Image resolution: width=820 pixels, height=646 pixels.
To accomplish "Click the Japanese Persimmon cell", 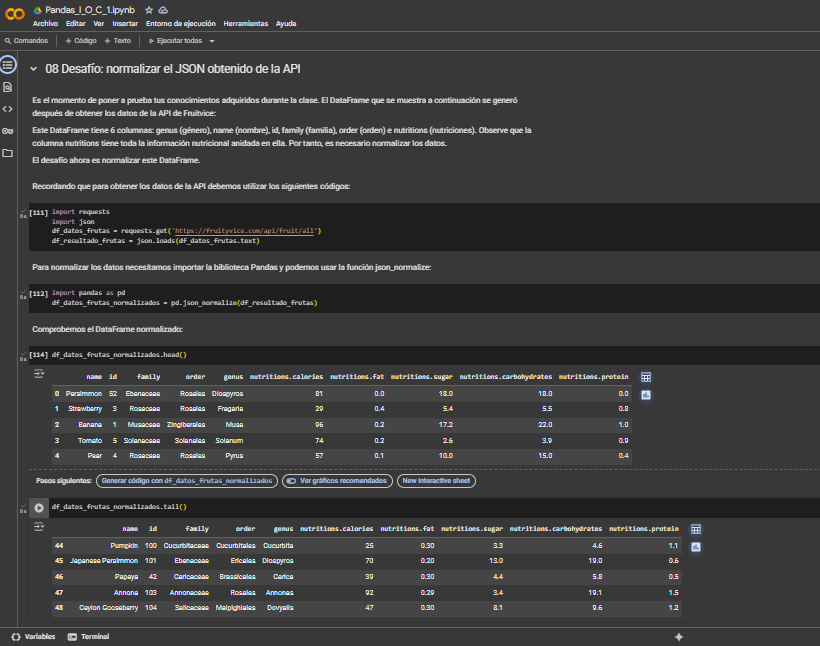I will [x=104, y=561].
